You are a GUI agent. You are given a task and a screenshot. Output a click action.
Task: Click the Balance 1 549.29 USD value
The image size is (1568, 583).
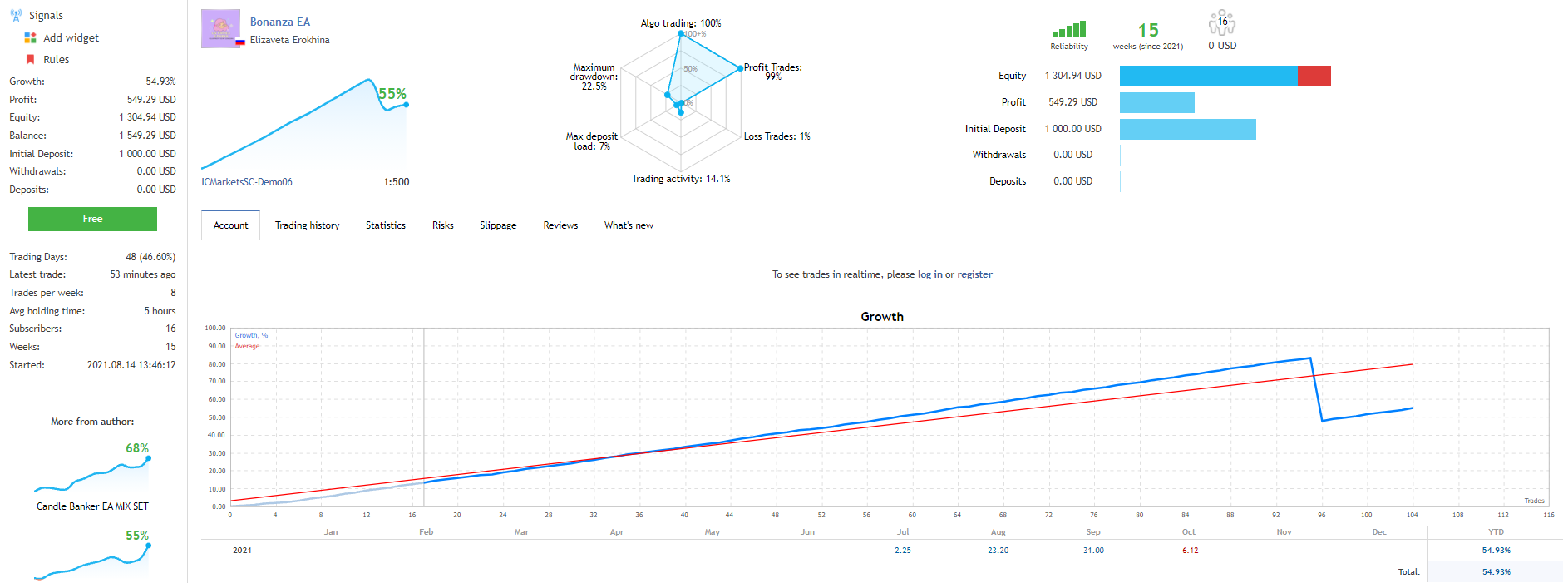point(147,136)
